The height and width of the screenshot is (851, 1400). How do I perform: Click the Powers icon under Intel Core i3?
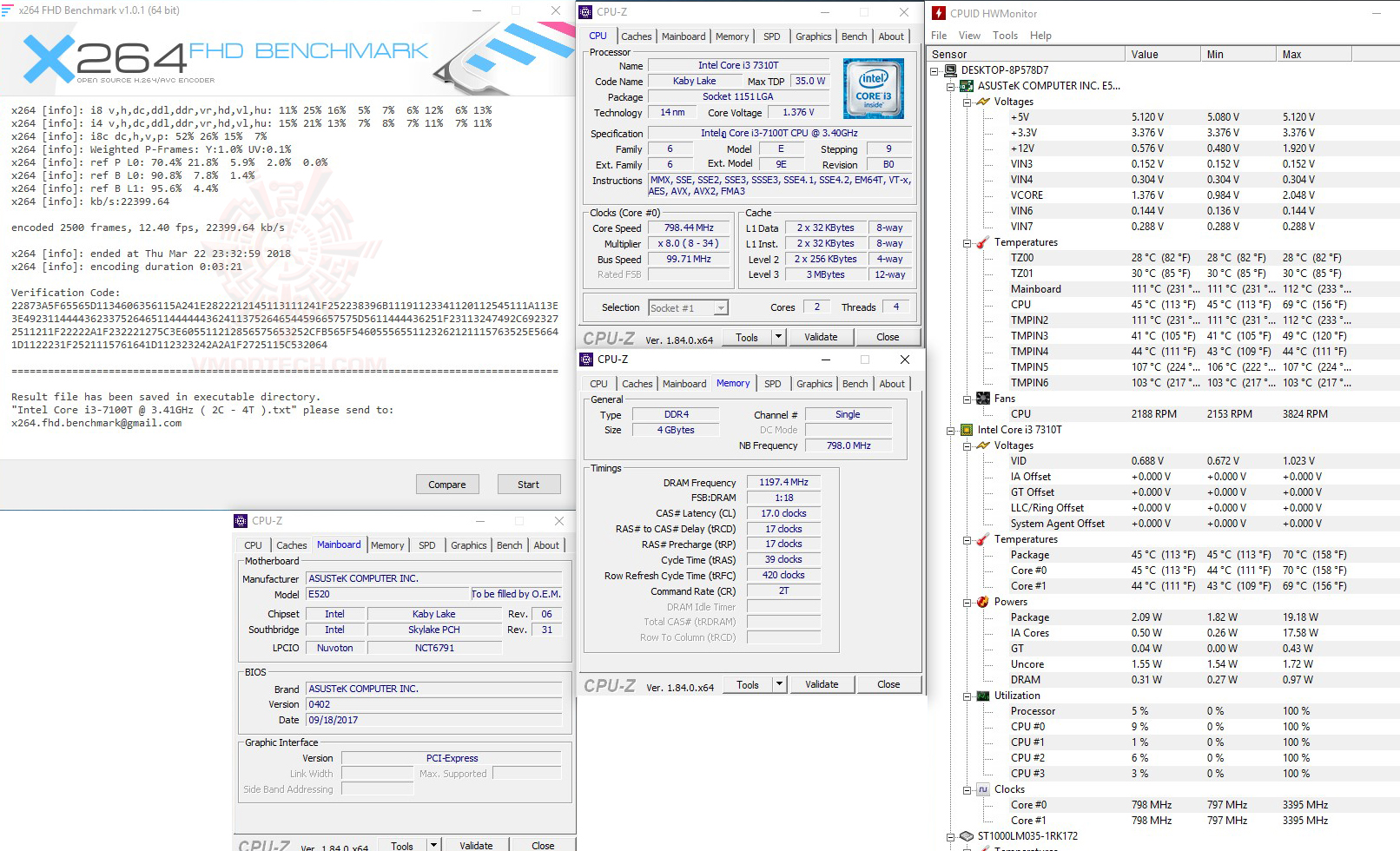[x=982, y=602]
